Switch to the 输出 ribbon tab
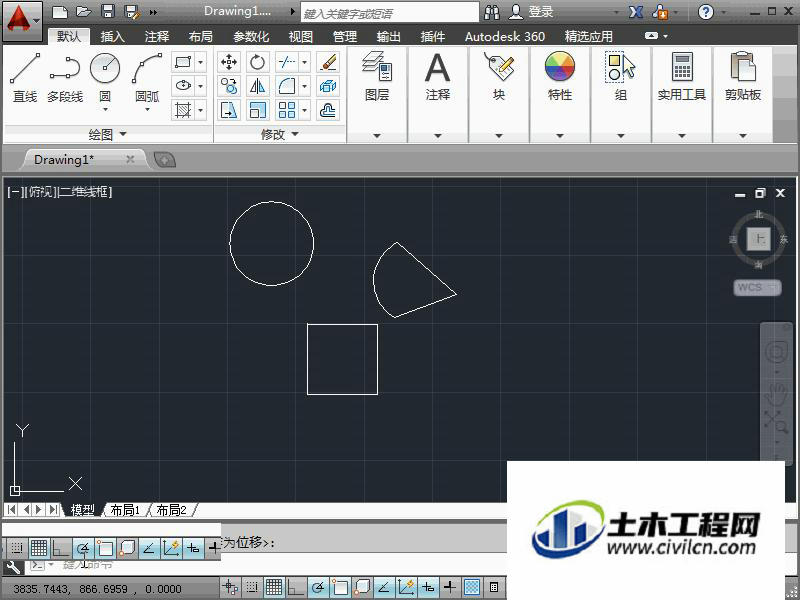The height and width of the screenshot is (600, 800). [389, 37]
